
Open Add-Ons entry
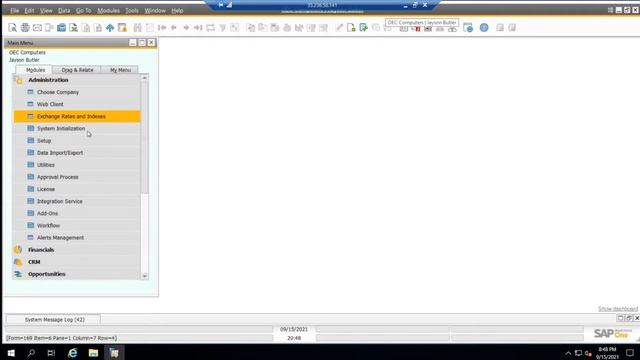[x=47, y=213]
